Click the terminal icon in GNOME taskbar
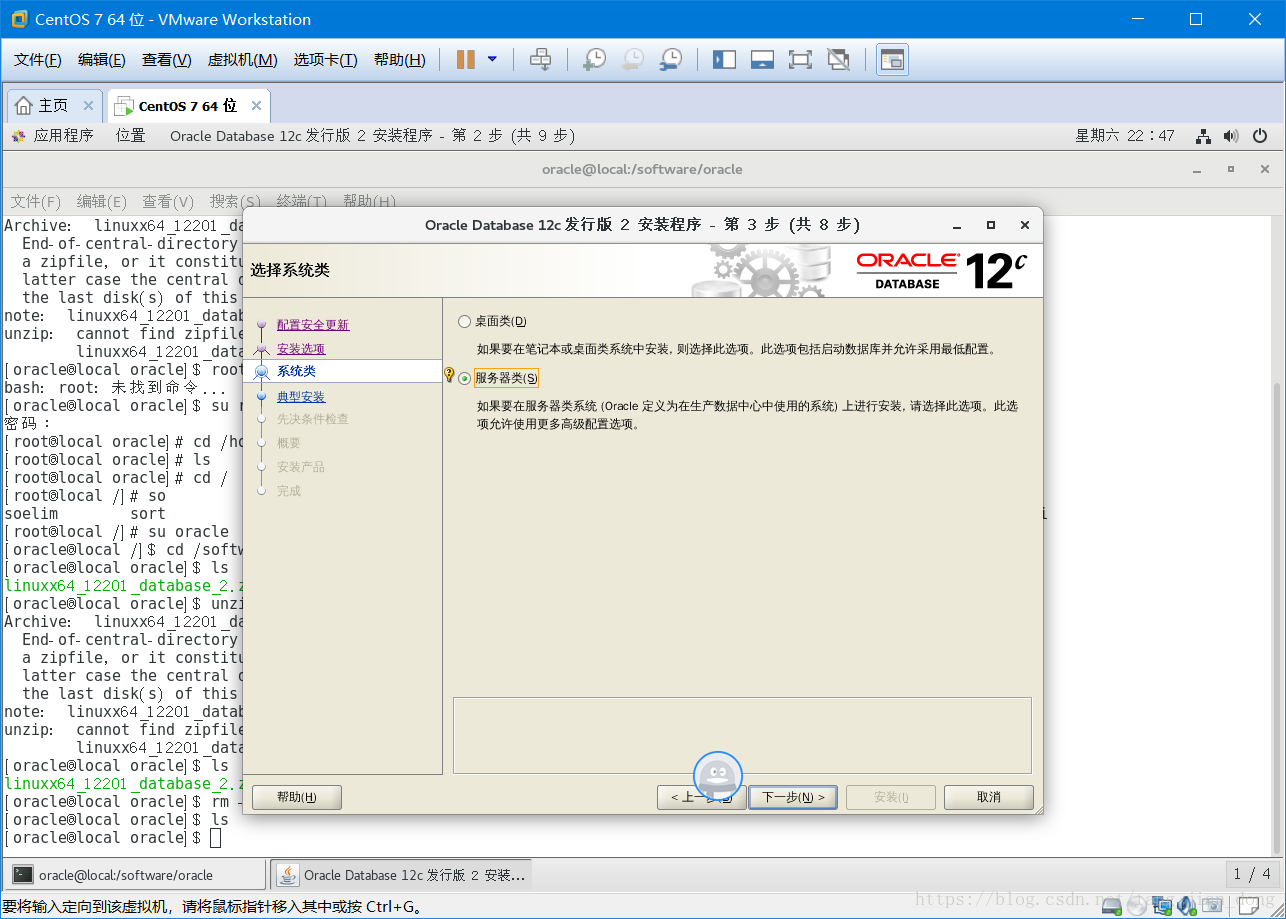Viewport: 1286px width, 919px height. pyautogui.click(x=23, y=875)
